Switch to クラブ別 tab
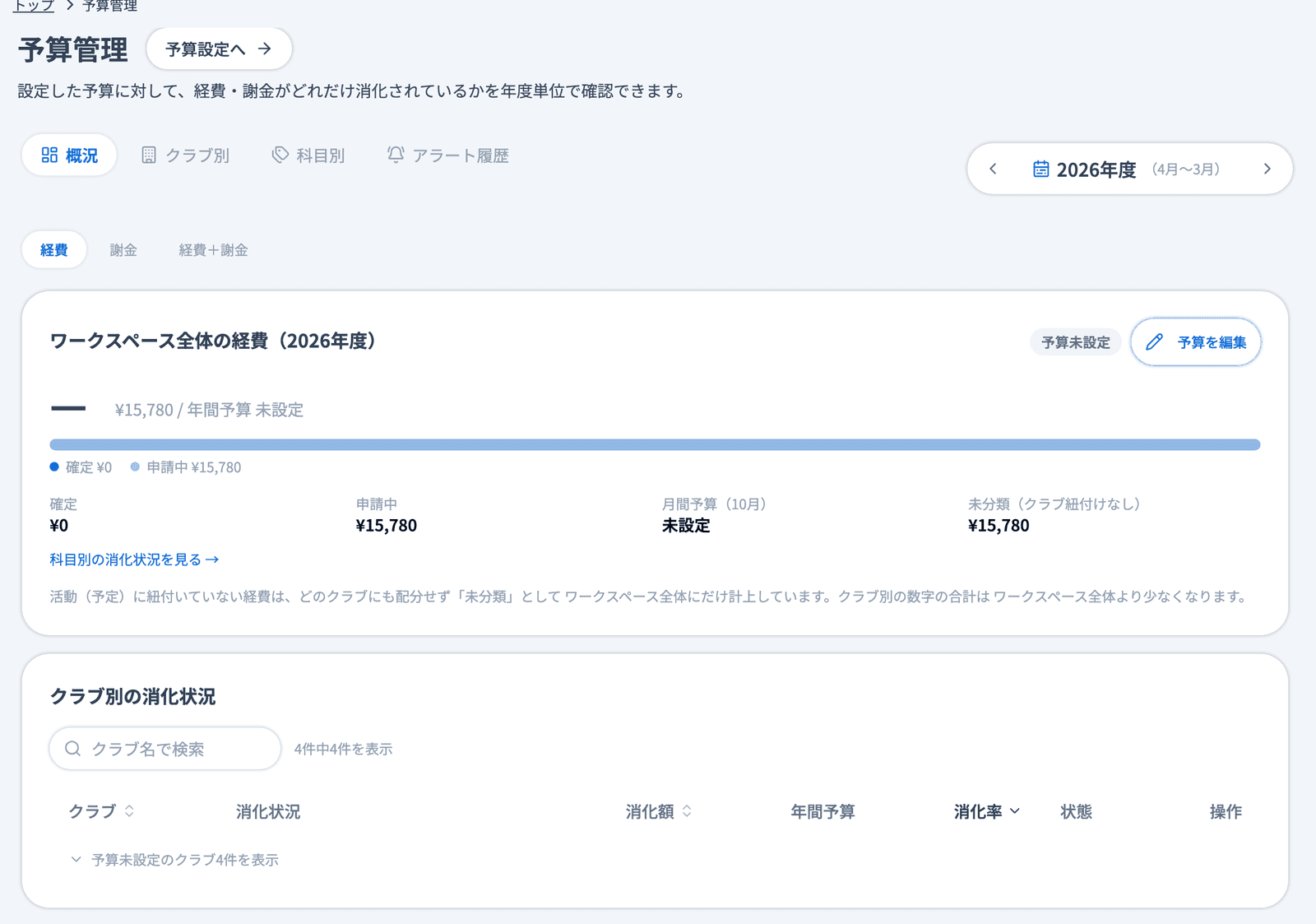Image resolution: width=1316 pixels, height=924 pixels. tap(185, 155)
